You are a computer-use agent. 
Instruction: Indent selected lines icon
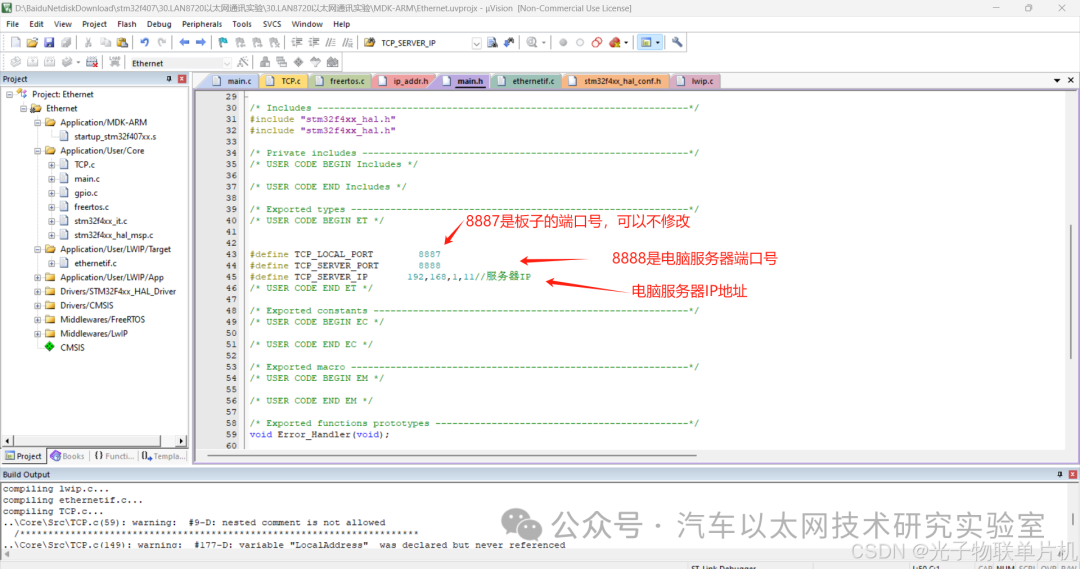click(297, 43)
